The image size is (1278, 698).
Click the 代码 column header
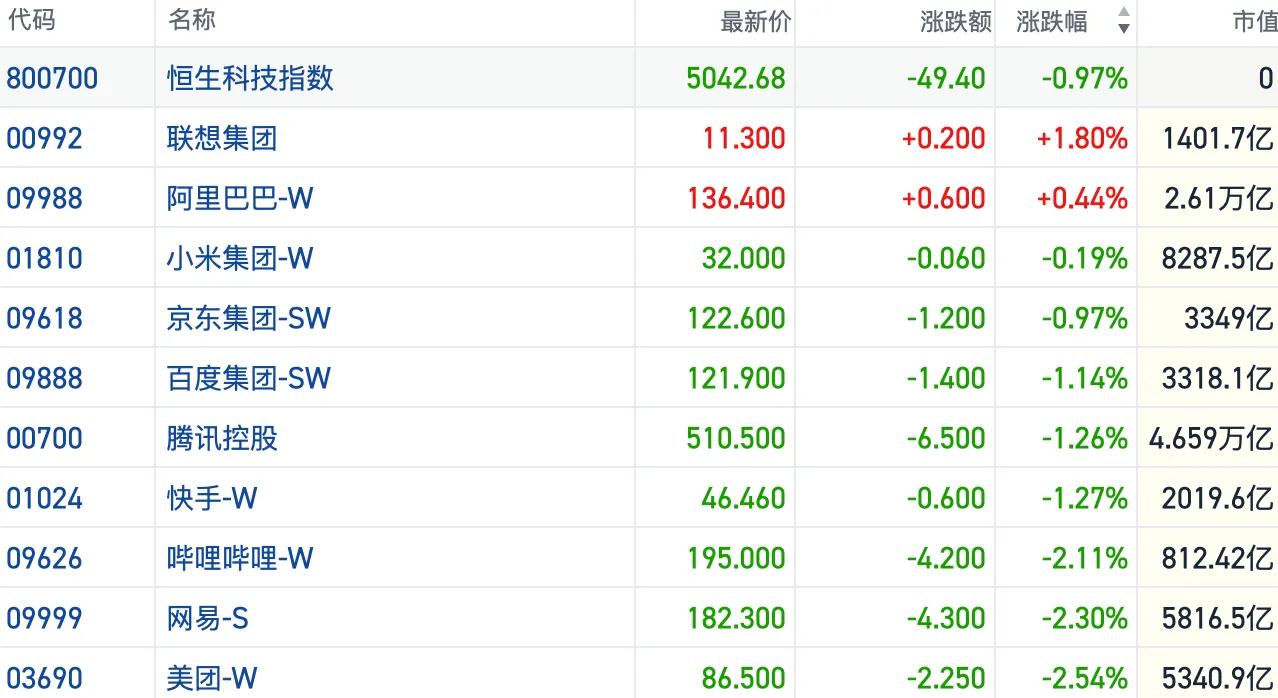(31, 20)
